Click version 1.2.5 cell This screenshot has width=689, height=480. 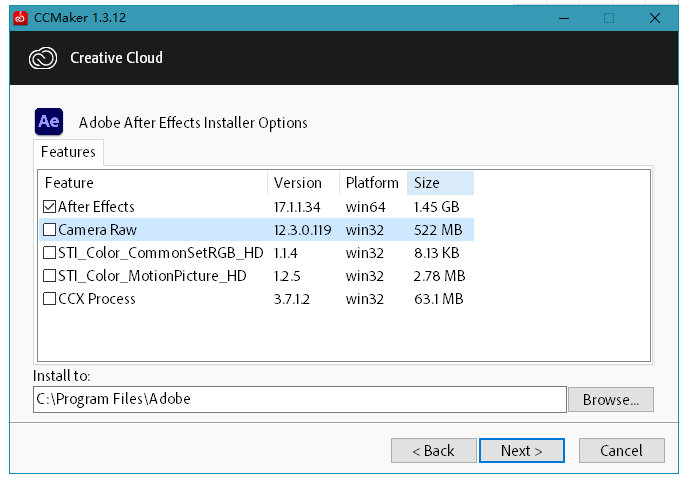287,276
